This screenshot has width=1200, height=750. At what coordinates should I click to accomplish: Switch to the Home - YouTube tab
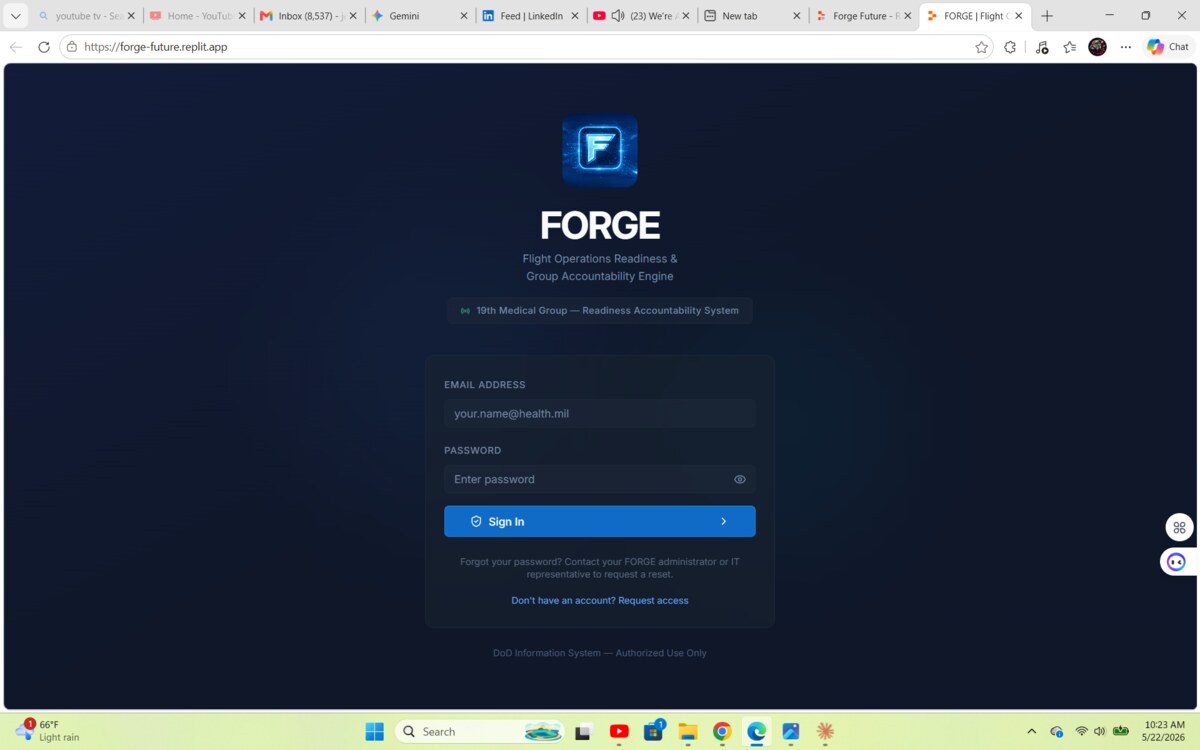point(198,16)
